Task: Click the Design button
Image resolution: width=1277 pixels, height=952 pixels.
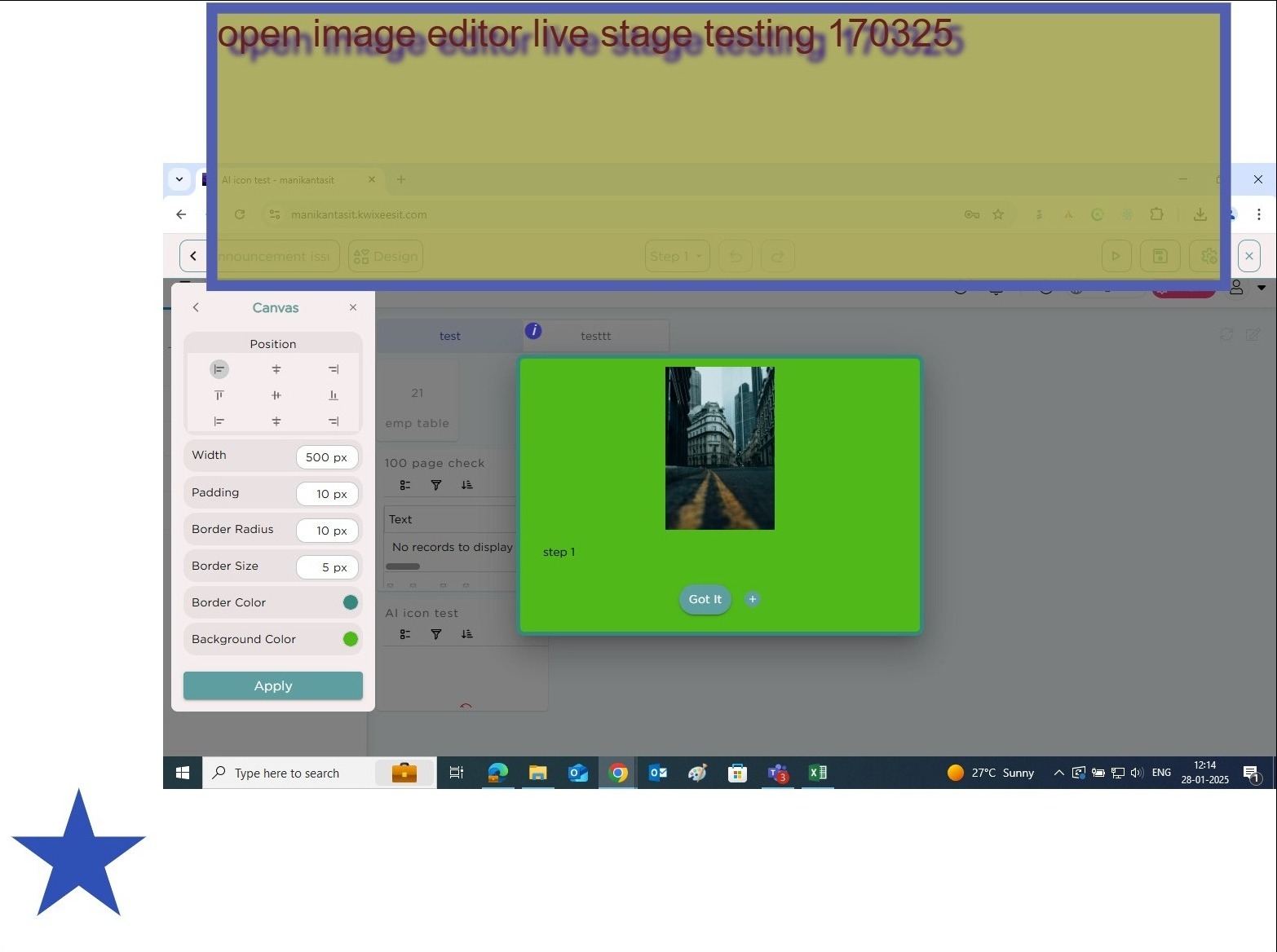Action: point(386,256)
